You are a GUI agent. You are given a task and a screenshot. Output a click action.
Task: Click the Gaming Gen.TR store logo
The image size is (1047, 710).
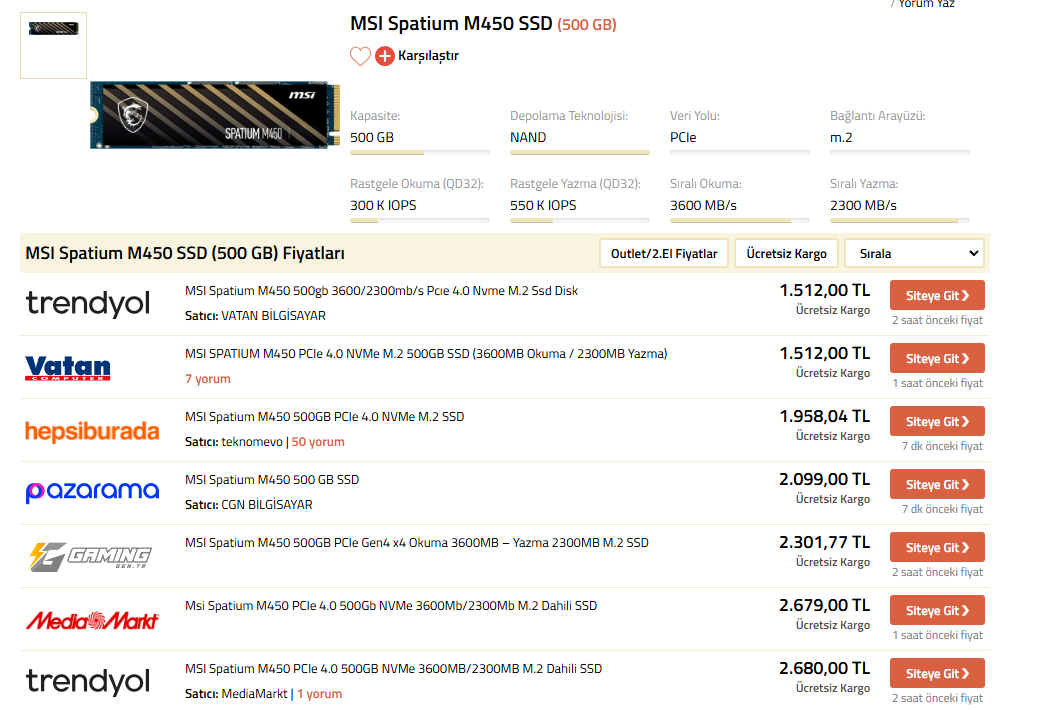(90, 556)
